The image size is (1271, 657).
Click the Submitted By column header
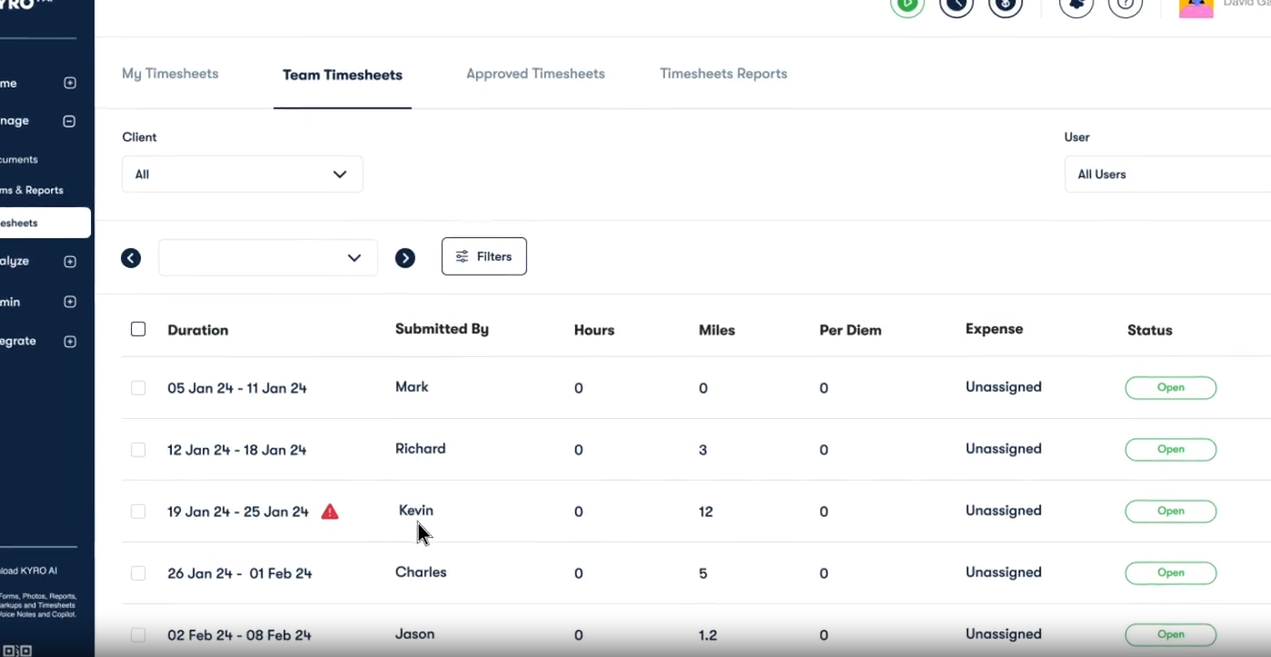[442, 329]
